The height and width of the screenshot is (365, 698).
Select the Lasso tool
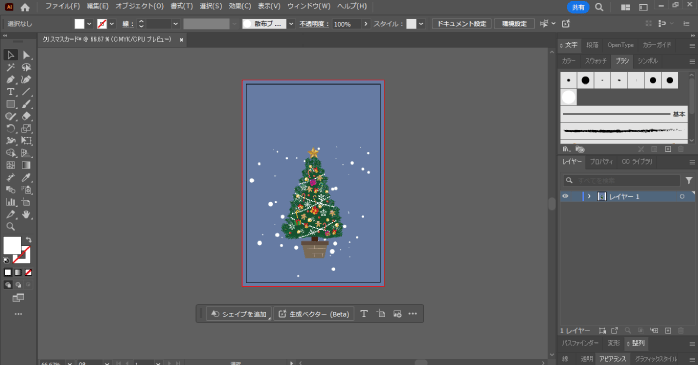pos(26,67)
